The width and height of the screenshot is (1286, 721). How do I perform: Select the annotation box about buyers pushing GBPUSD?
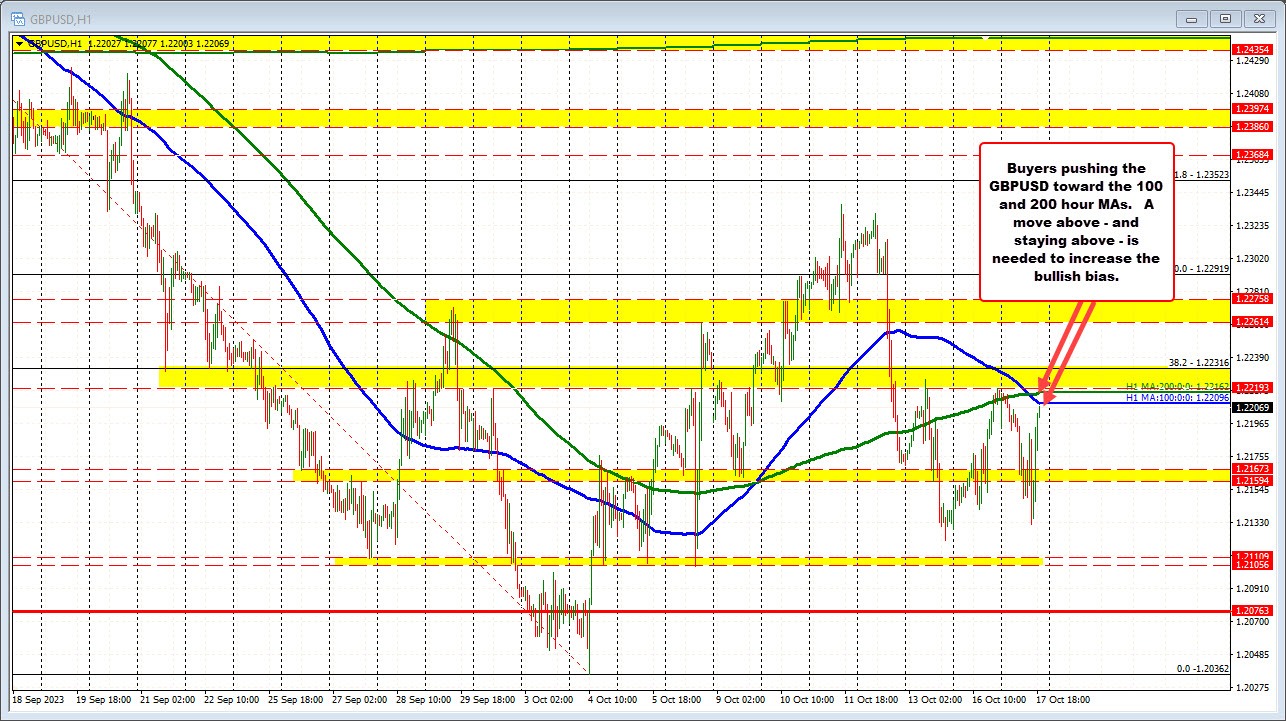pyautogui.click(x=1075, y=222)
